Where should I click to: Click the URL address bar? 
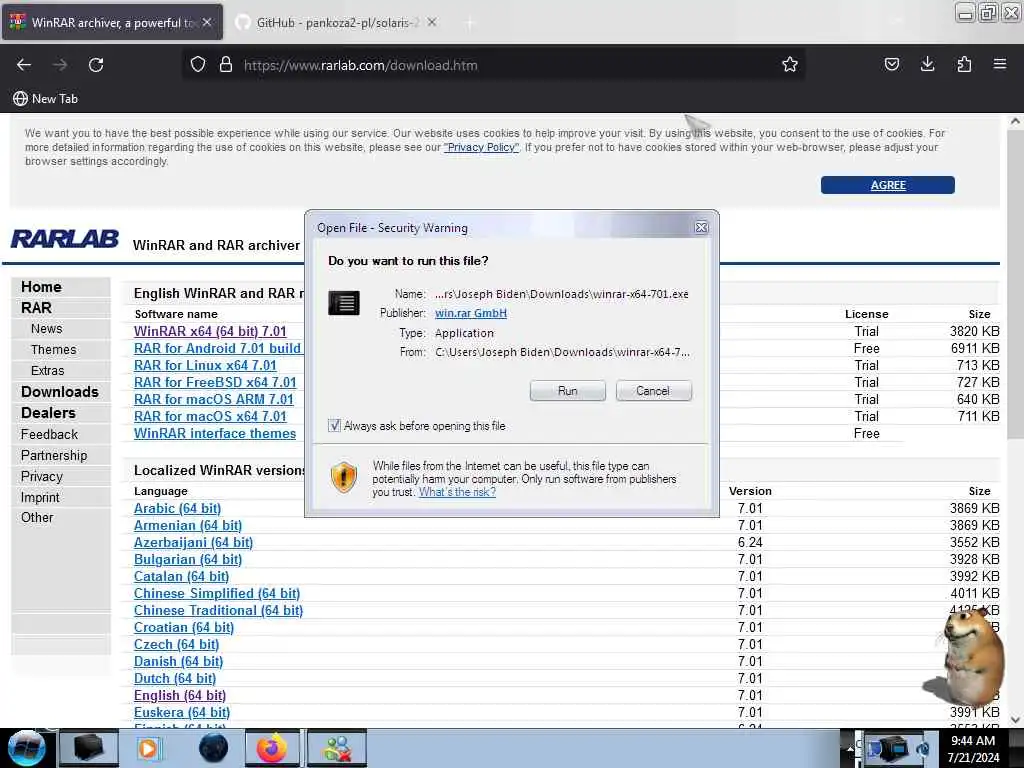pyautogui.click(x=494, y=65)
